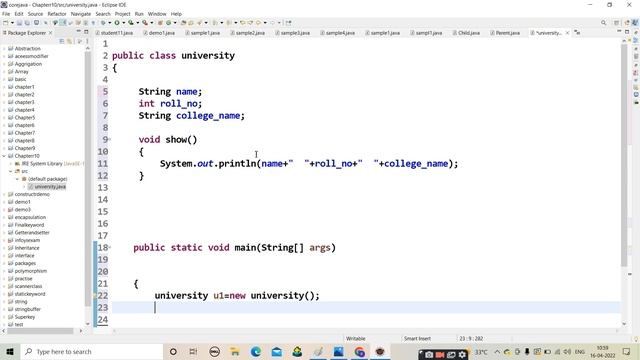Expand the Abstraction project
Image resolution: width=640 pixels, height=360 pixels.
[4, 49]
